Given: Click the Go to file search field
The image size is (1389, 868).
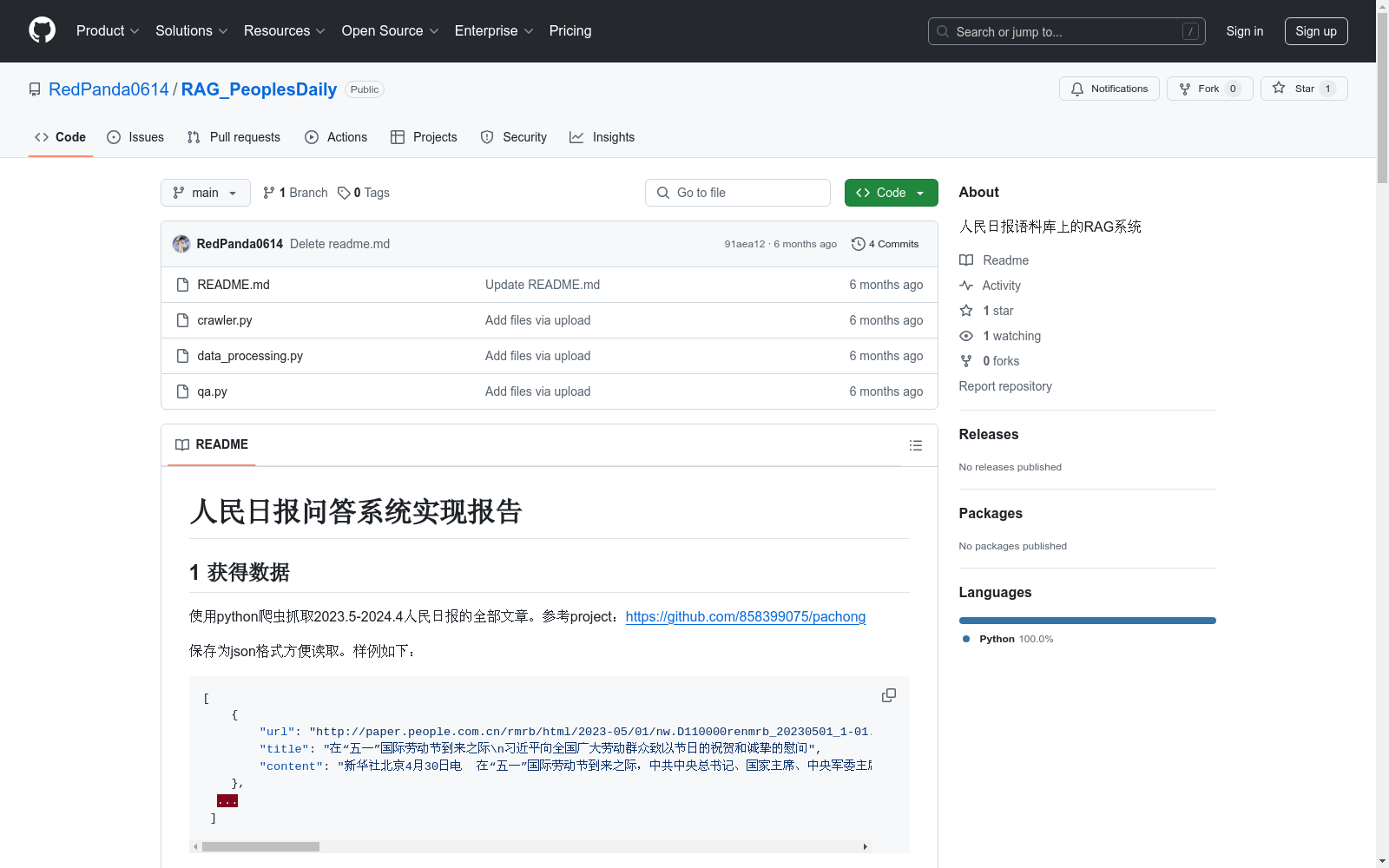Looking at the screenshot, I should point(738,193).
